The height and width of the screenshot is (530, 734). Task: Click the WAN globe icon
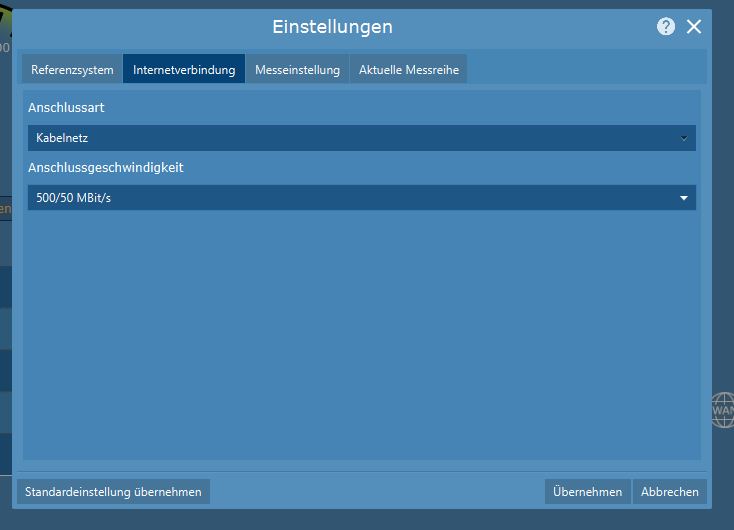tap(723, 410)
